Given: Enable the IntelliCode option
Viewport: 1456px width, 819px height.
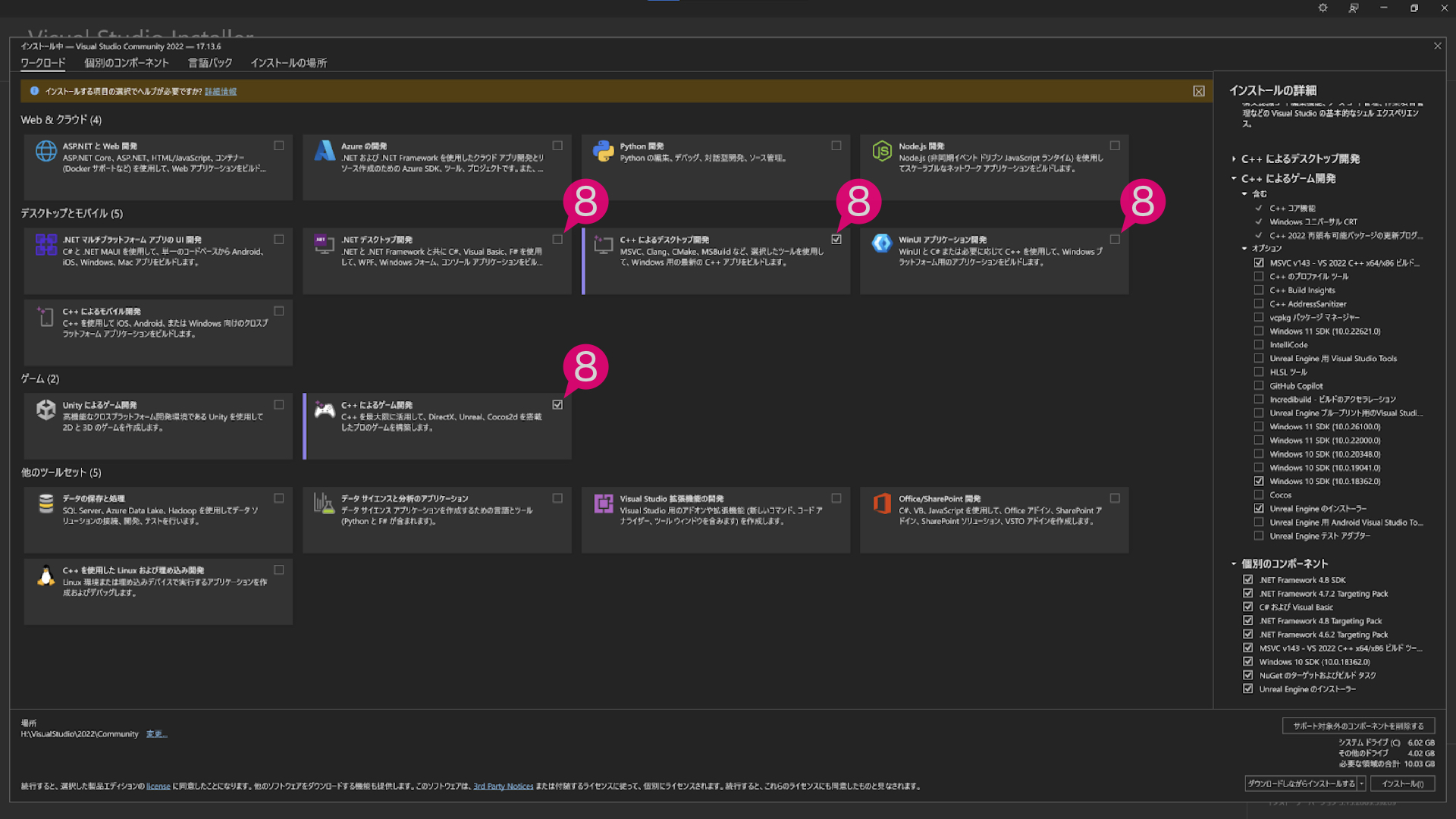Looking at the screenshot, I should [1259, 344].
